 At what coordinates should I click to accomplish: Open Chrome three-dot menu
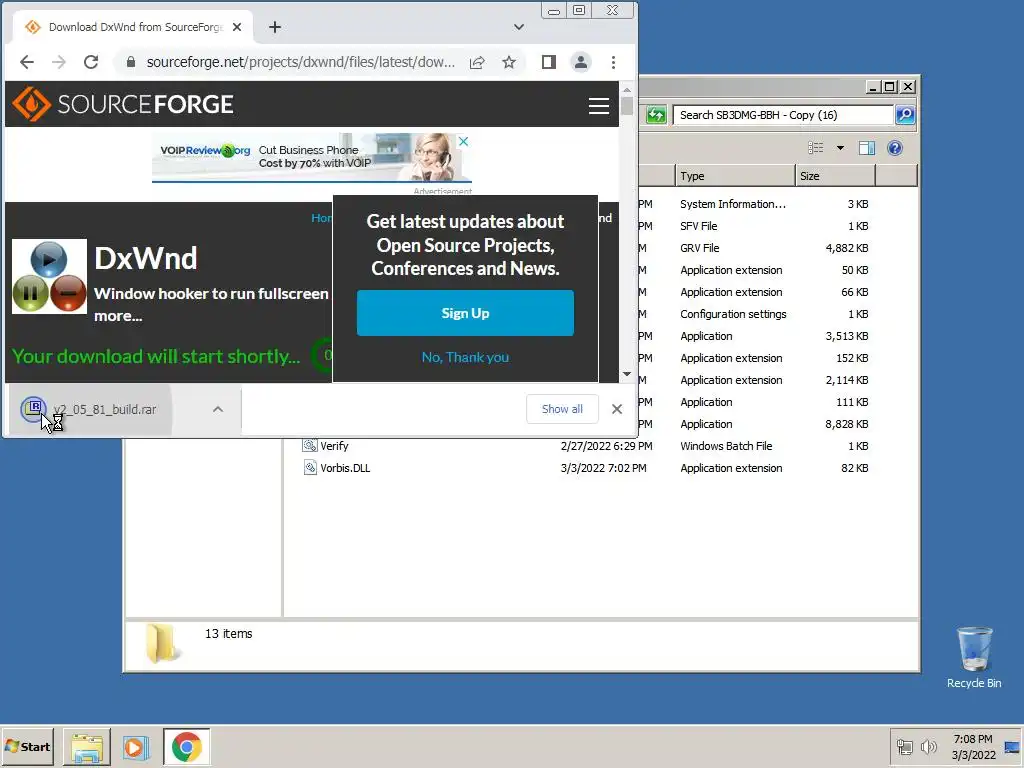pyautogui.click(x=613, y=62)
